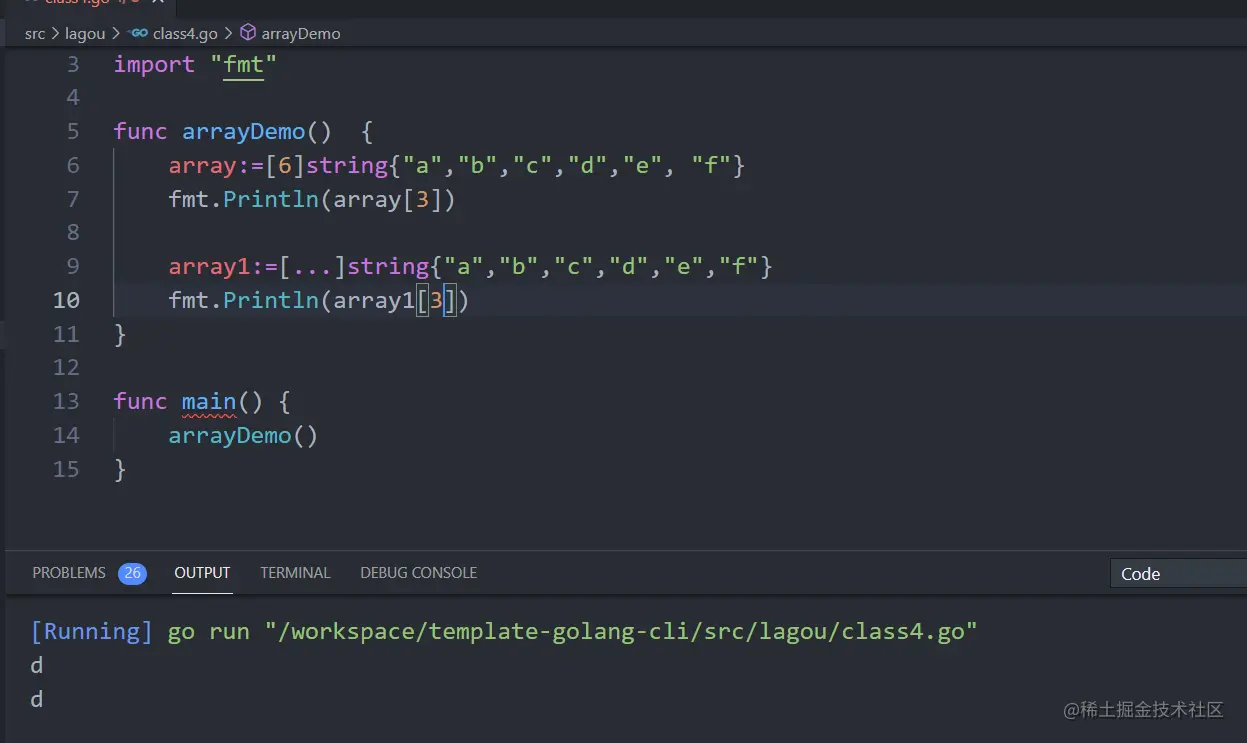Switch to the OUTPUT panel tab

(x=202, y=573)
